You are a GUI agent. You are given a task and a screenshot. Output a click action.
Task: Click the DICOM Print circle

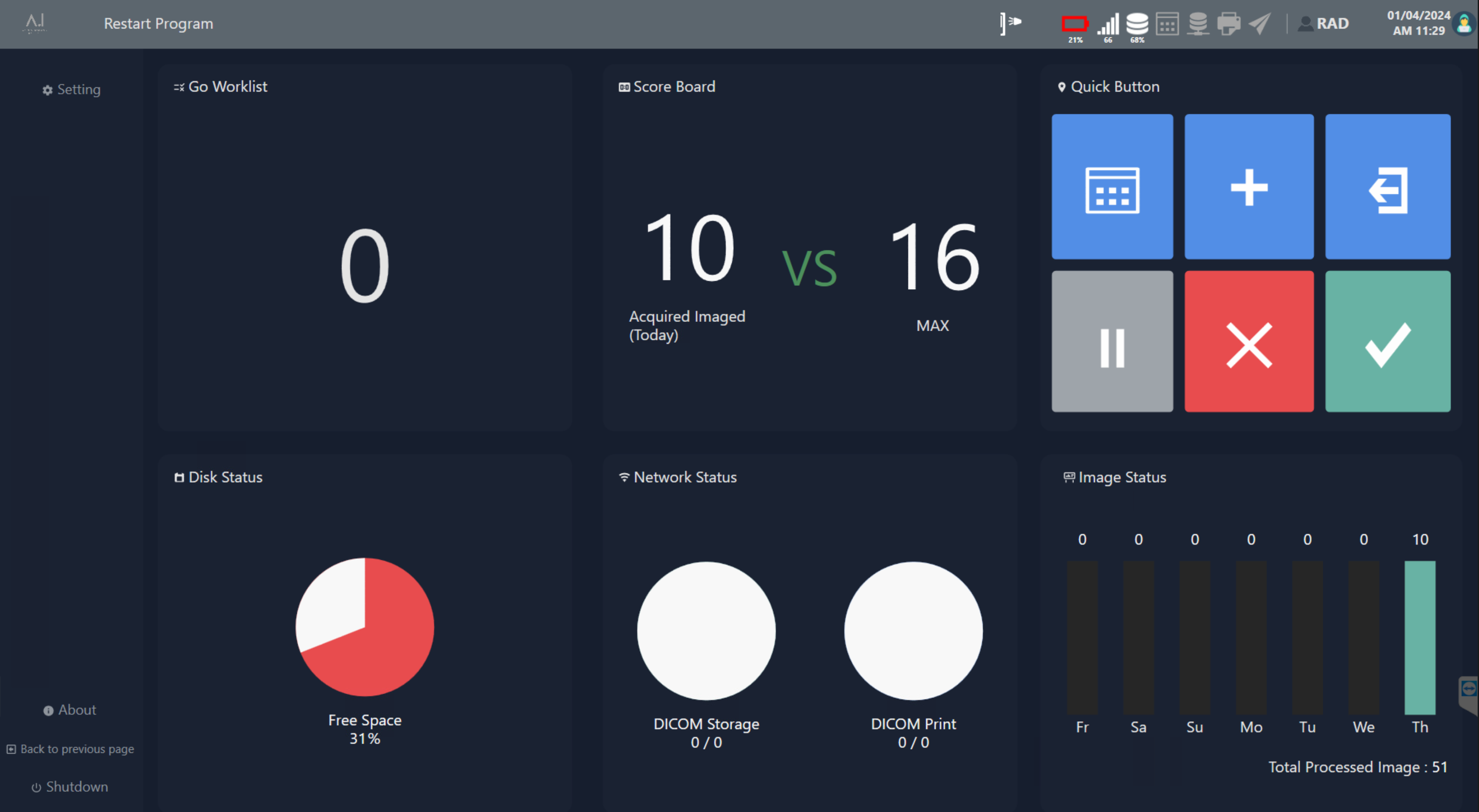click(913, 631)
